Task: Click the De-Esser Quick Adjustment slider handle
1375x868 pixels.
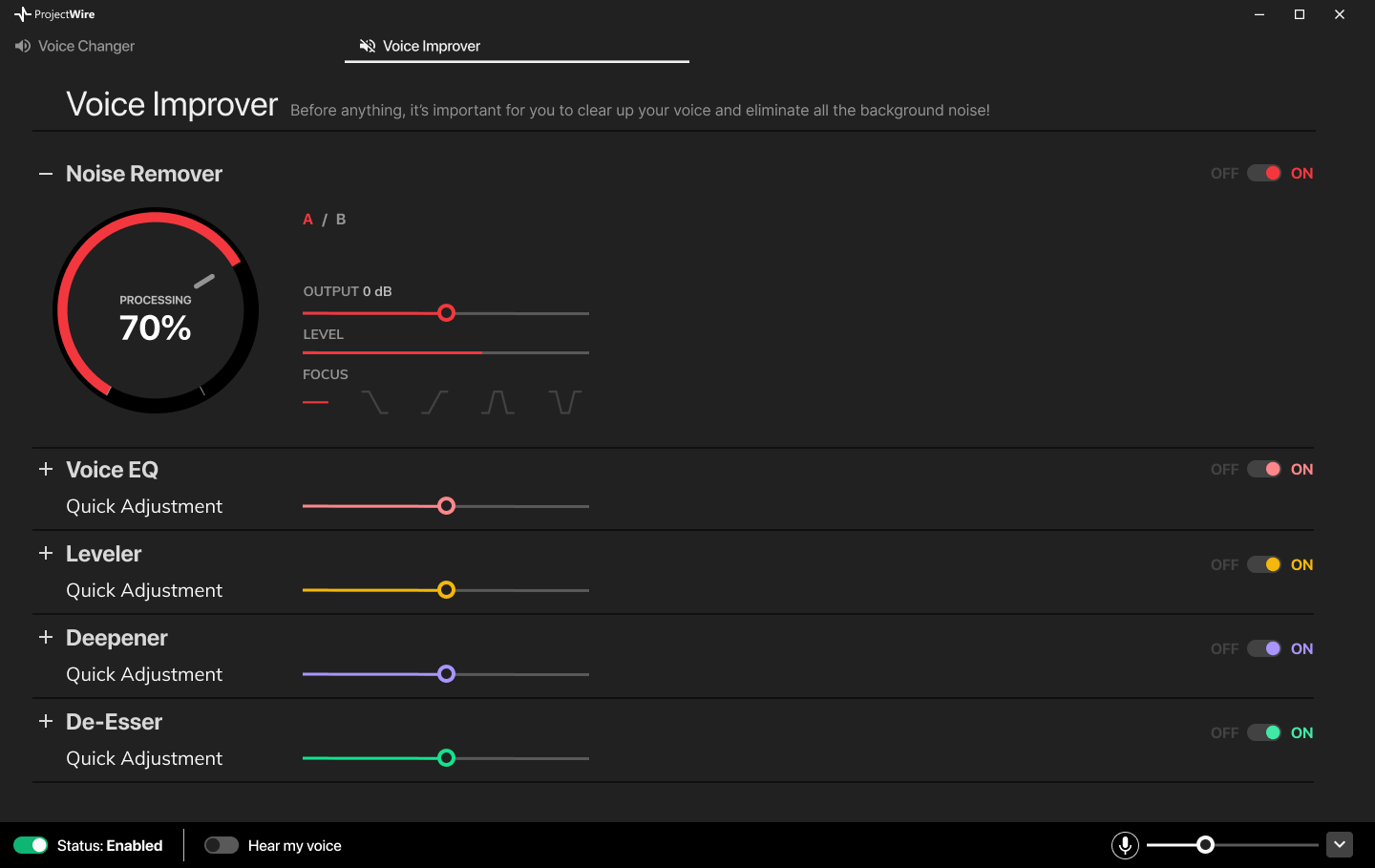Action: click(446, 758)
